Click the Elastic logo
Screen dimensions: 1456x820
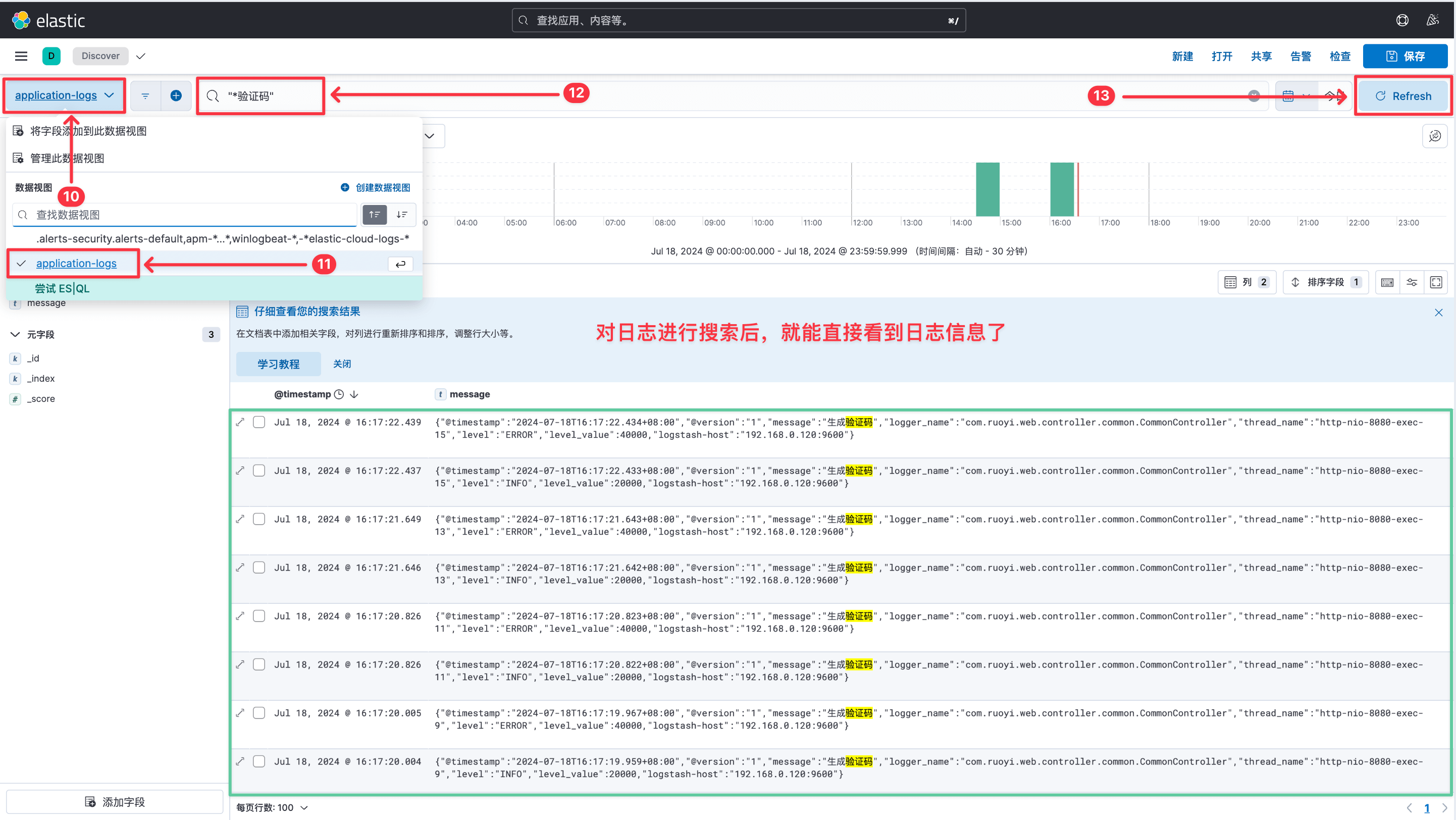[x=48, y=21]
